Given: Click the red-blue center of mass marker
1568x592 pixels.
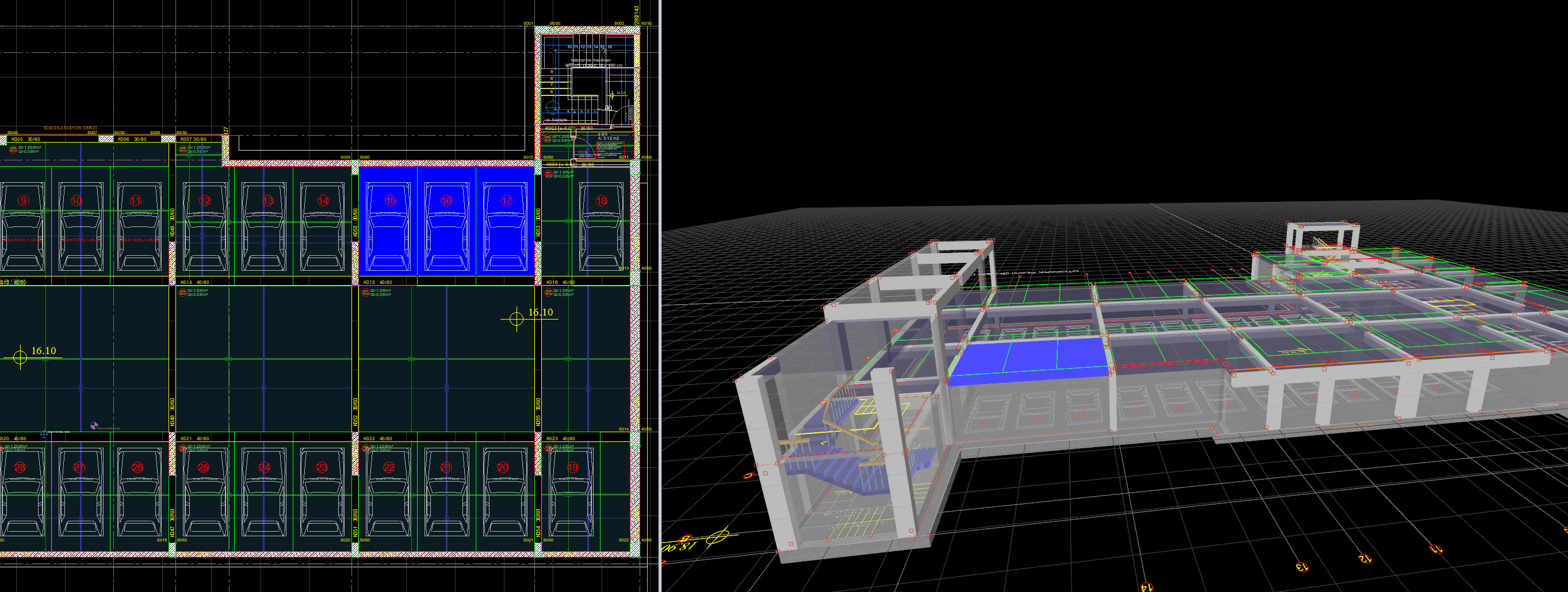Looking at the screenshot, I should click(x=94, y=426).
